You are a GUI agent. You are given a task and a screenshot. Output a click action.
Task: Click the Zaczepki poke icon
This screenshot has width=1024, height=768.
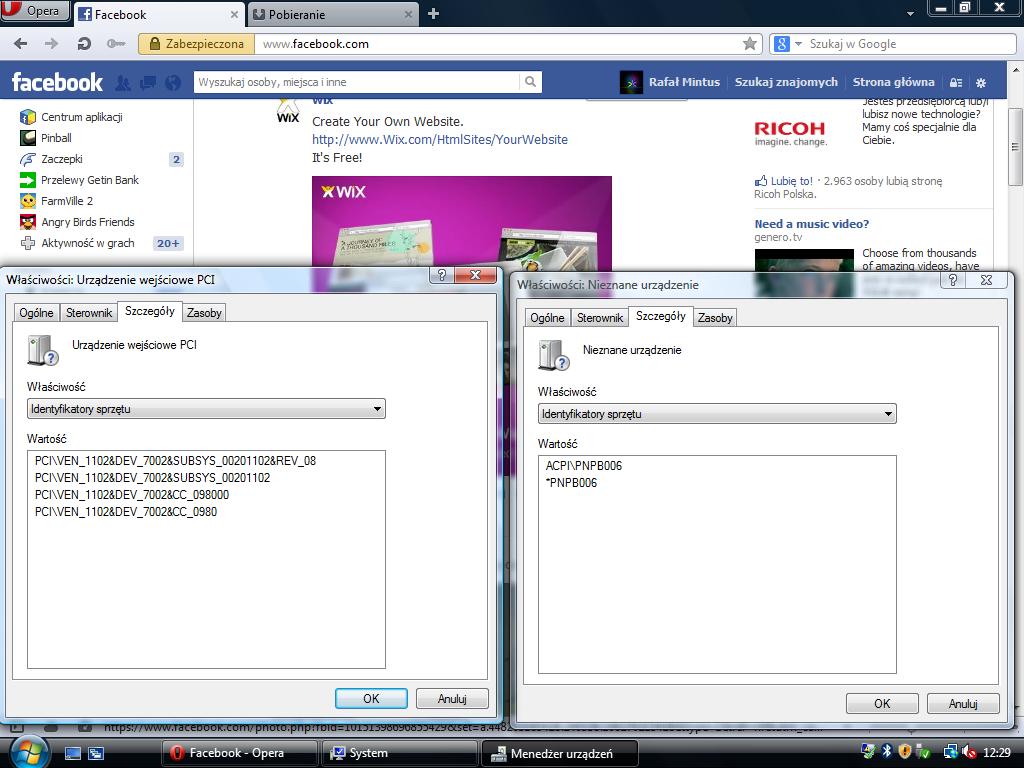point(28,159)
